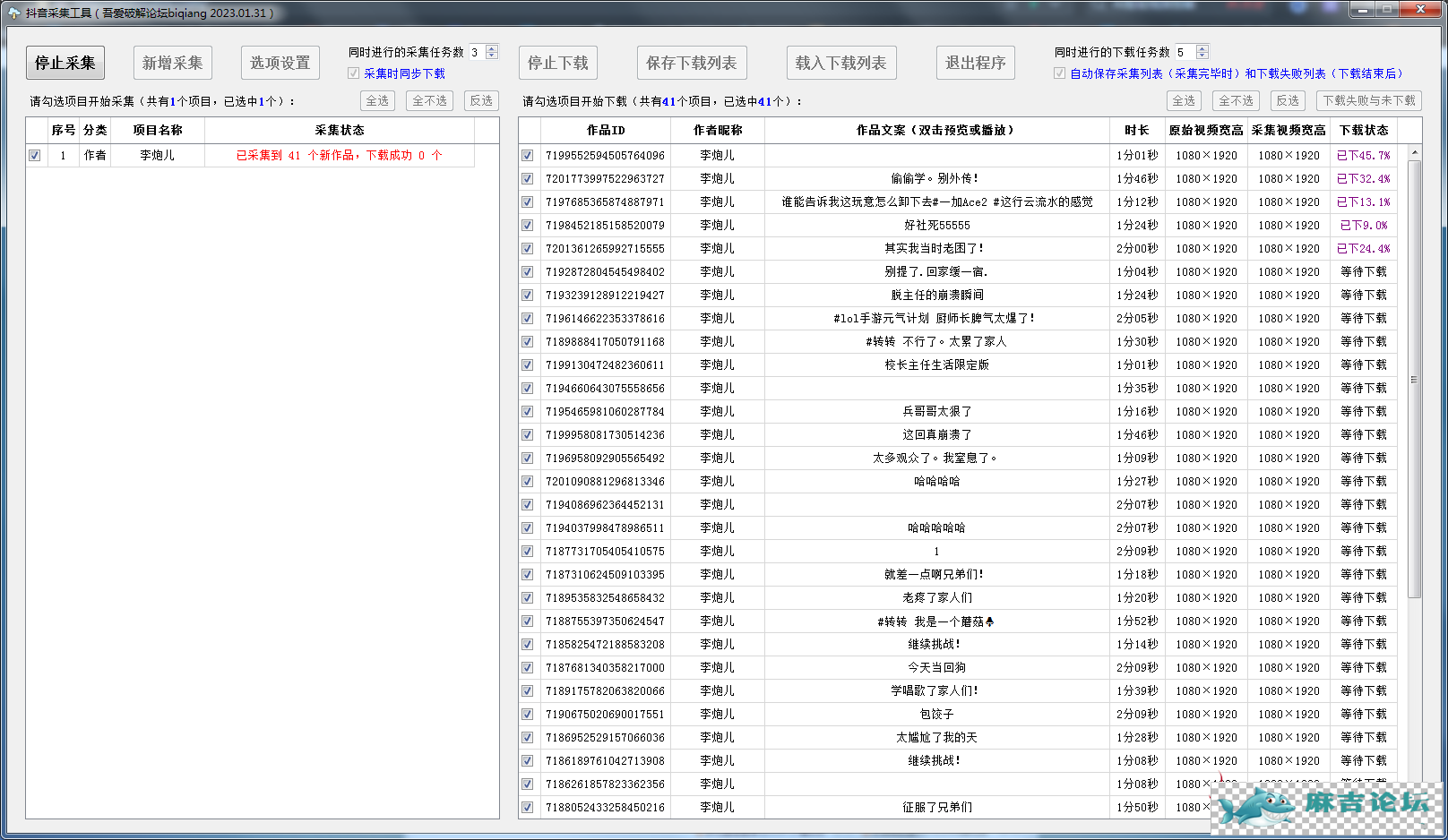Click the download list vertical scrollbar
Viewport: 1448px width, 840px height.
1415,380
